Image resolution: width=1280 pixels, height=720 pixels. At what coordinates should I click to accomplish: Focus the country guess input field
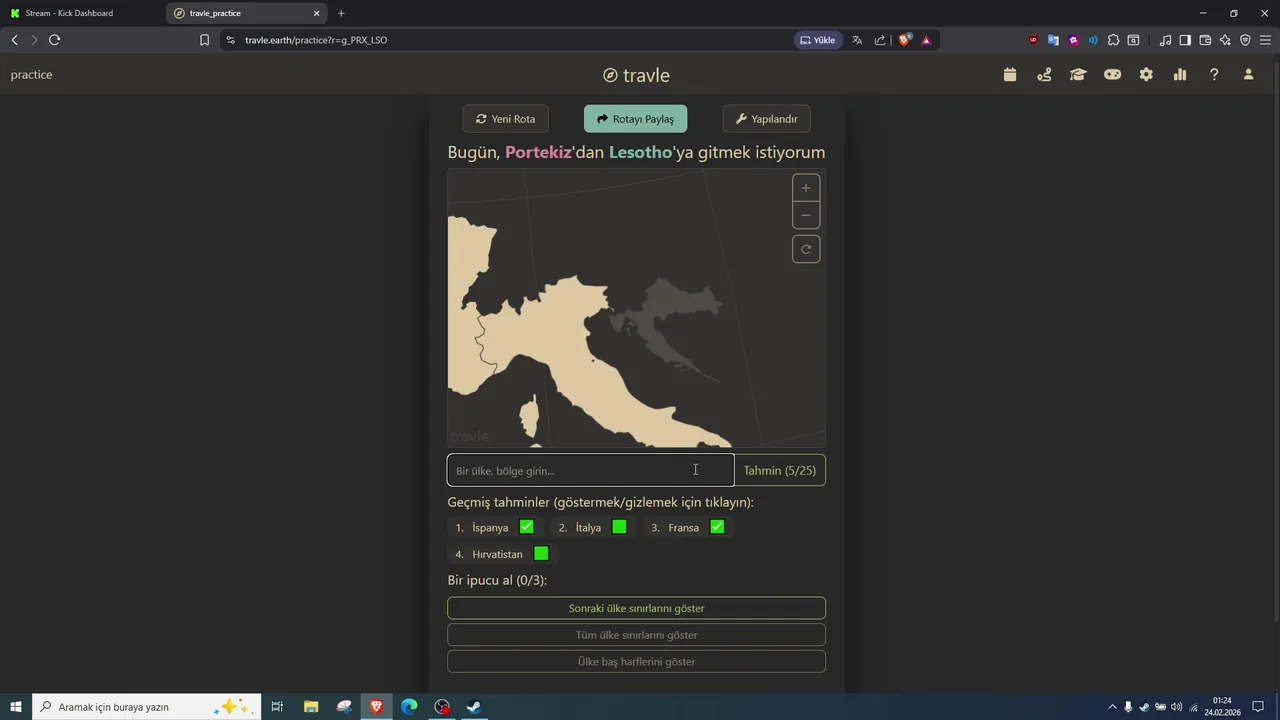pos(590,470)
